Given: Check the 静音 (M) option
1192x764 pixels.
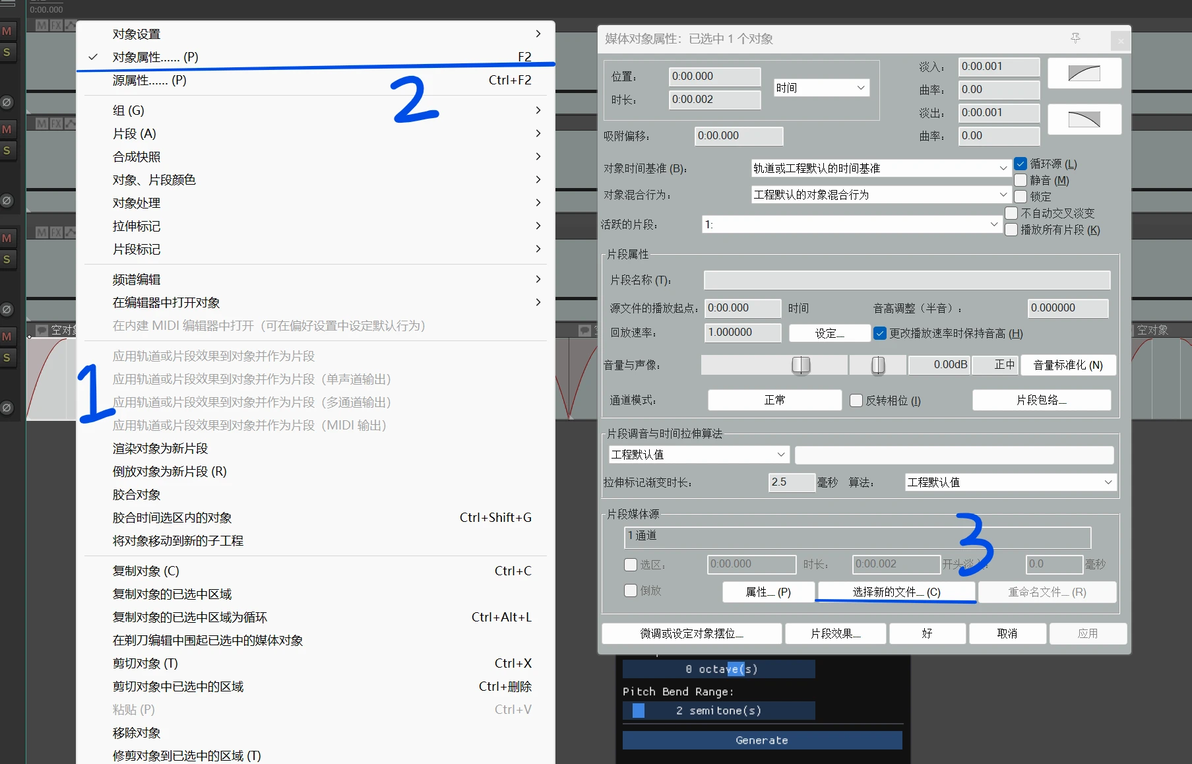Looking at the screenshot, I should pyautogui.click(x=1020, y=180).
